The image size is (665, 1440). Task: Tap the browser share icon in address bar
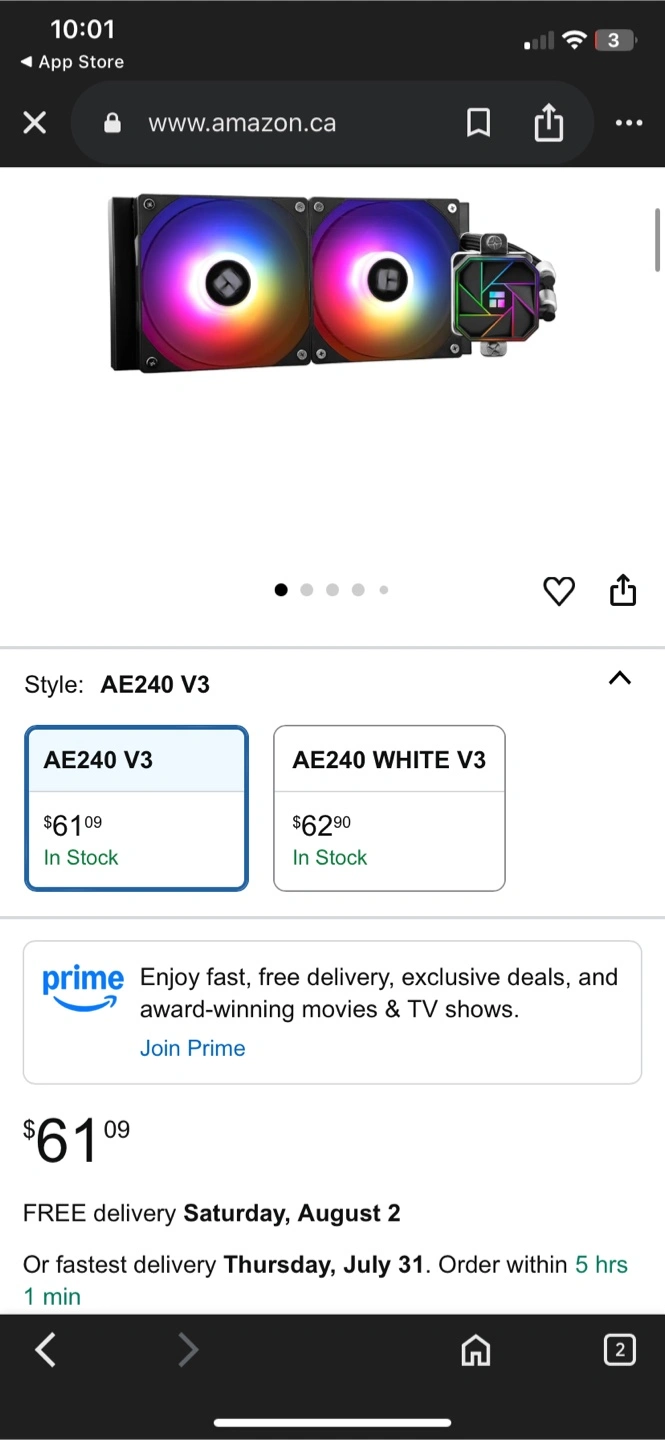click(x=548, y=123)
